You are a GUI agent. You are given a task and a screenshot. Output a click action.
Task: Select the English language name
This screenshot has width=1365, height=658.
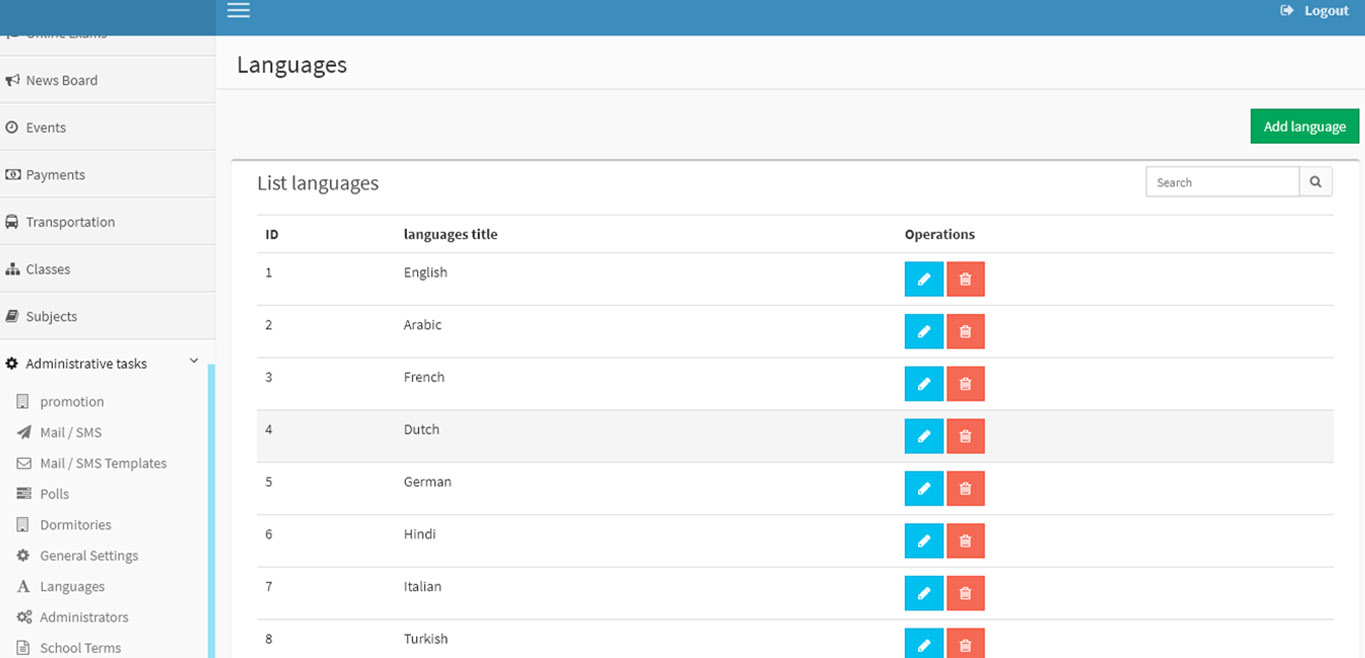(x=425, y=272)
